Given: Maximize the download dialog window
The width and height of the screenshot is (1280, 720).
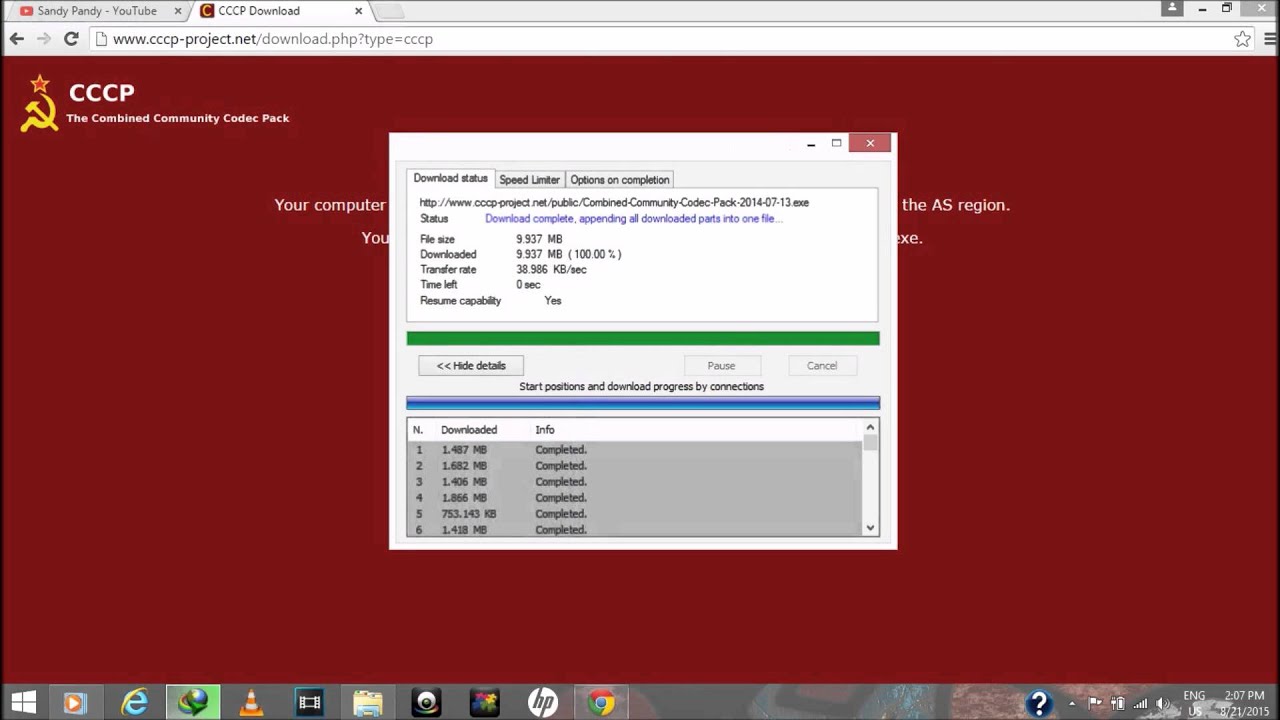Looking at the screenshot, I should pos(837,143).
